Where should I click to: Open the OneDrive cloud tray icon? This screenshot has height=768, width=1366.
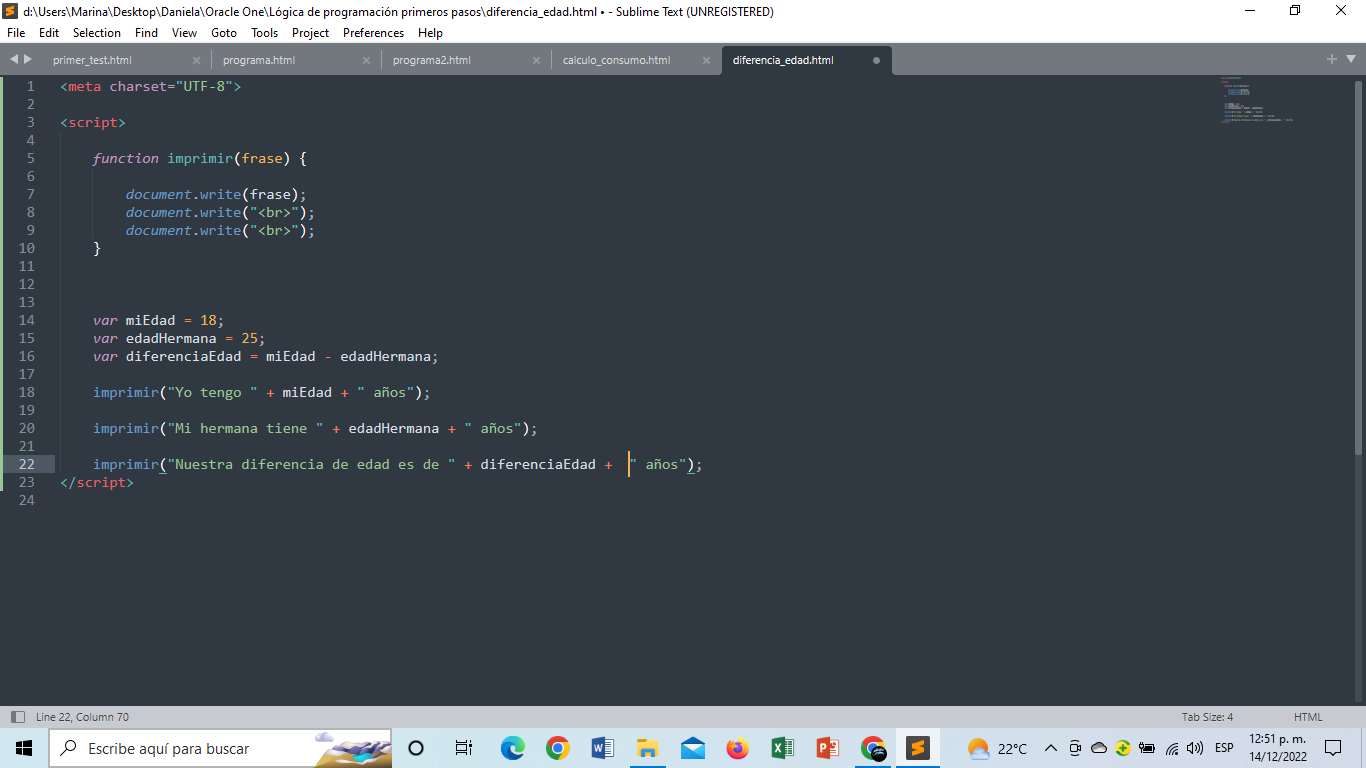tap(1099, 748)
